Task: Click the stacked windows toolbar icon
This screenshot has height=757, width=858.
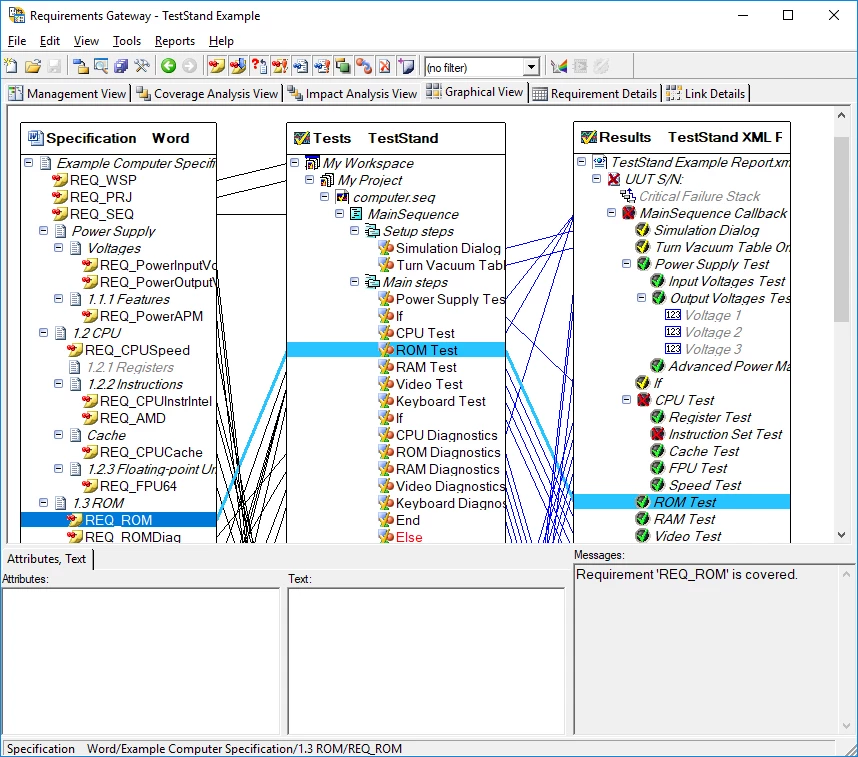Action: 121,66
